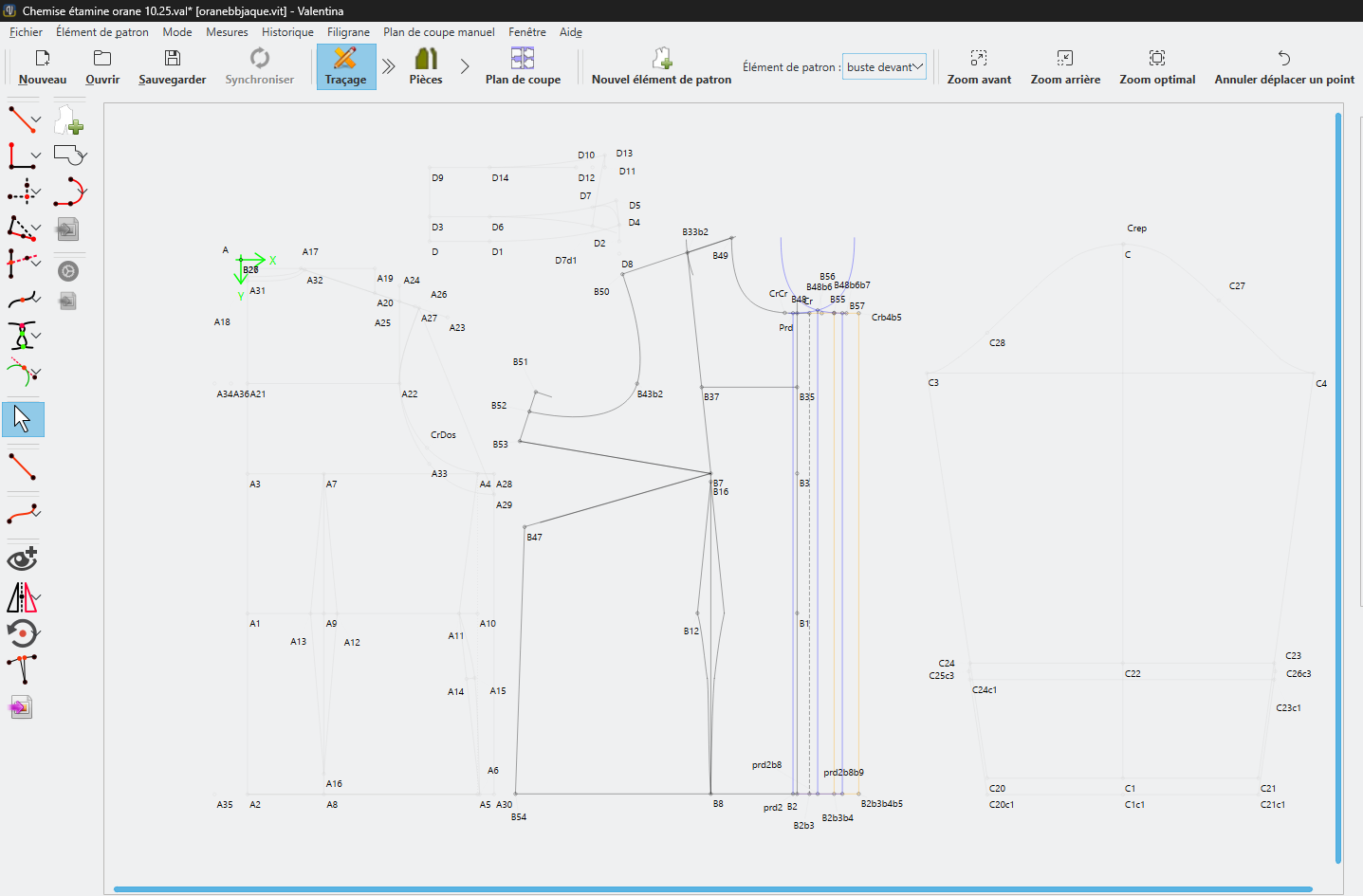Click the Sauvegarder button

click(172, 67)
